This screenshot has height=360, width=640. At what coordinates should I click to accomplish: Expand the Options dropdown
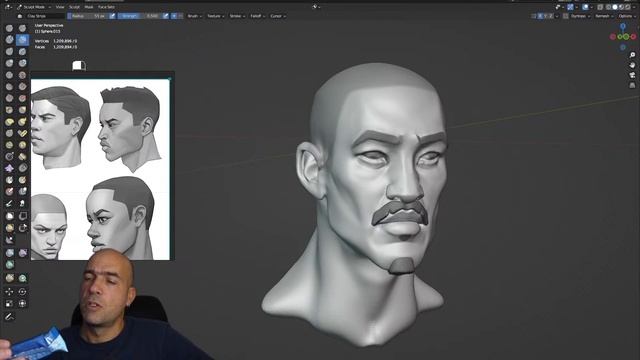pos(627,16)
